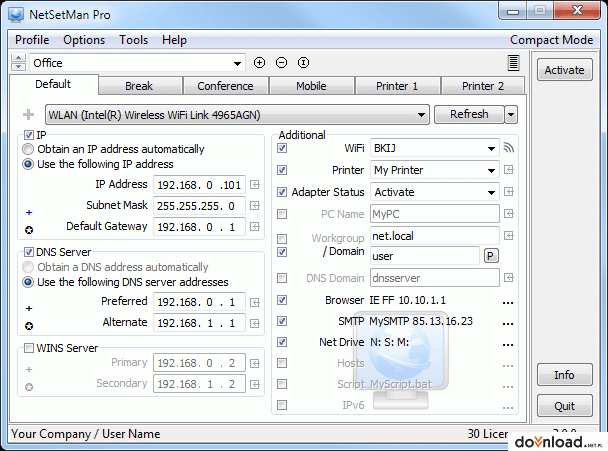The image size is (608, 451).
Task: Click the domain user input field
Action: click(425, 256)
